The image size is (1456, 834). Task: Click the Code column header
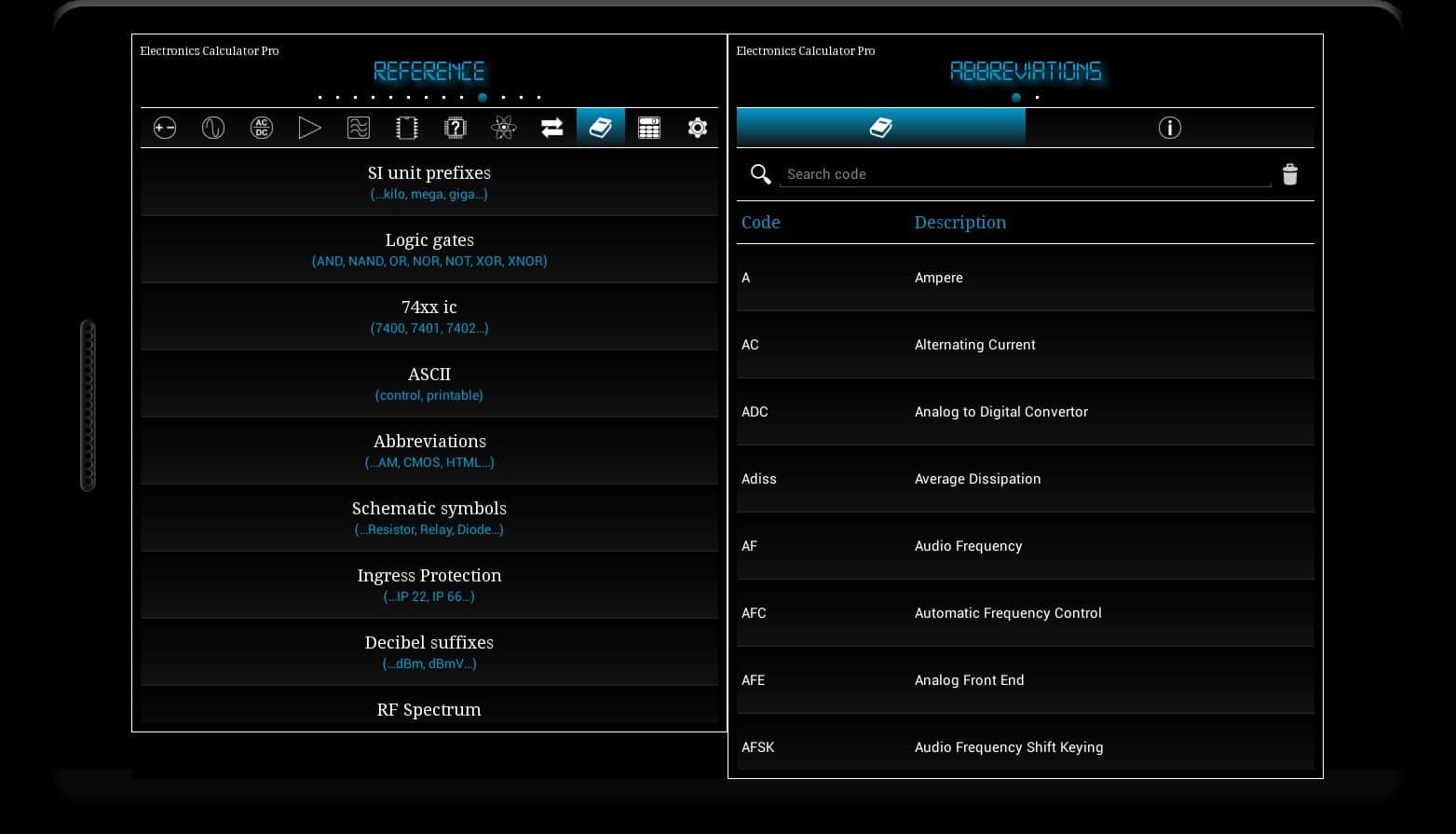pyautogui.click(x=761, y=223)
